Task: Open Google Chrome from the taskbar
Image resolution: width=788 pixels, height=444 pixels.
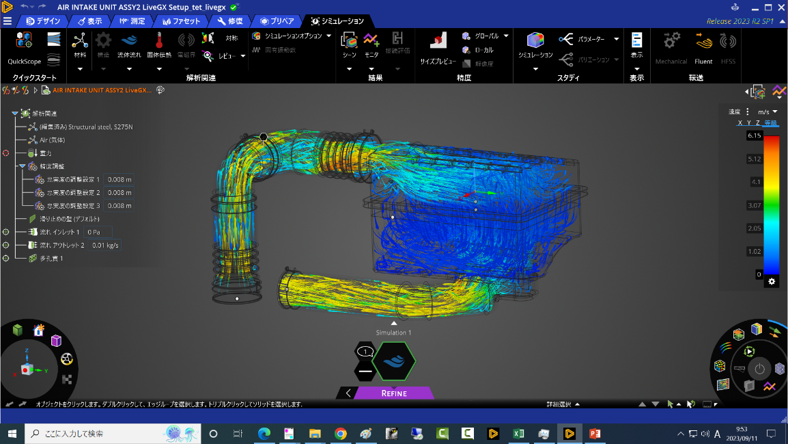Action: 340,433
